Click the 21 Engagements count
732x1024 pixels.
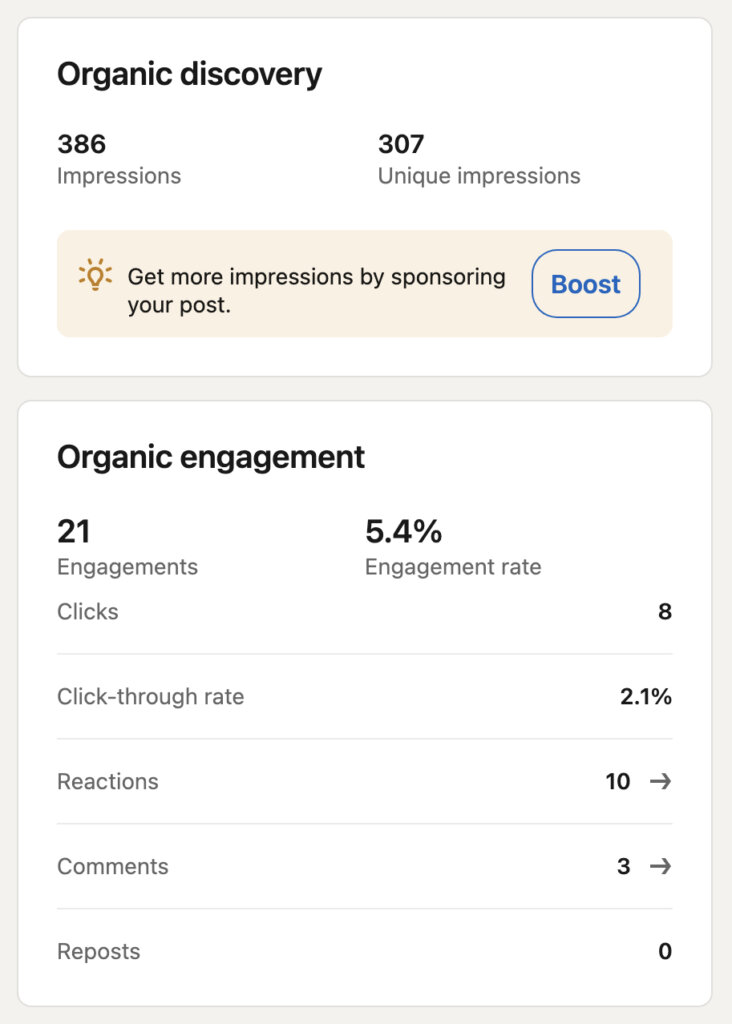click(74, 531)
